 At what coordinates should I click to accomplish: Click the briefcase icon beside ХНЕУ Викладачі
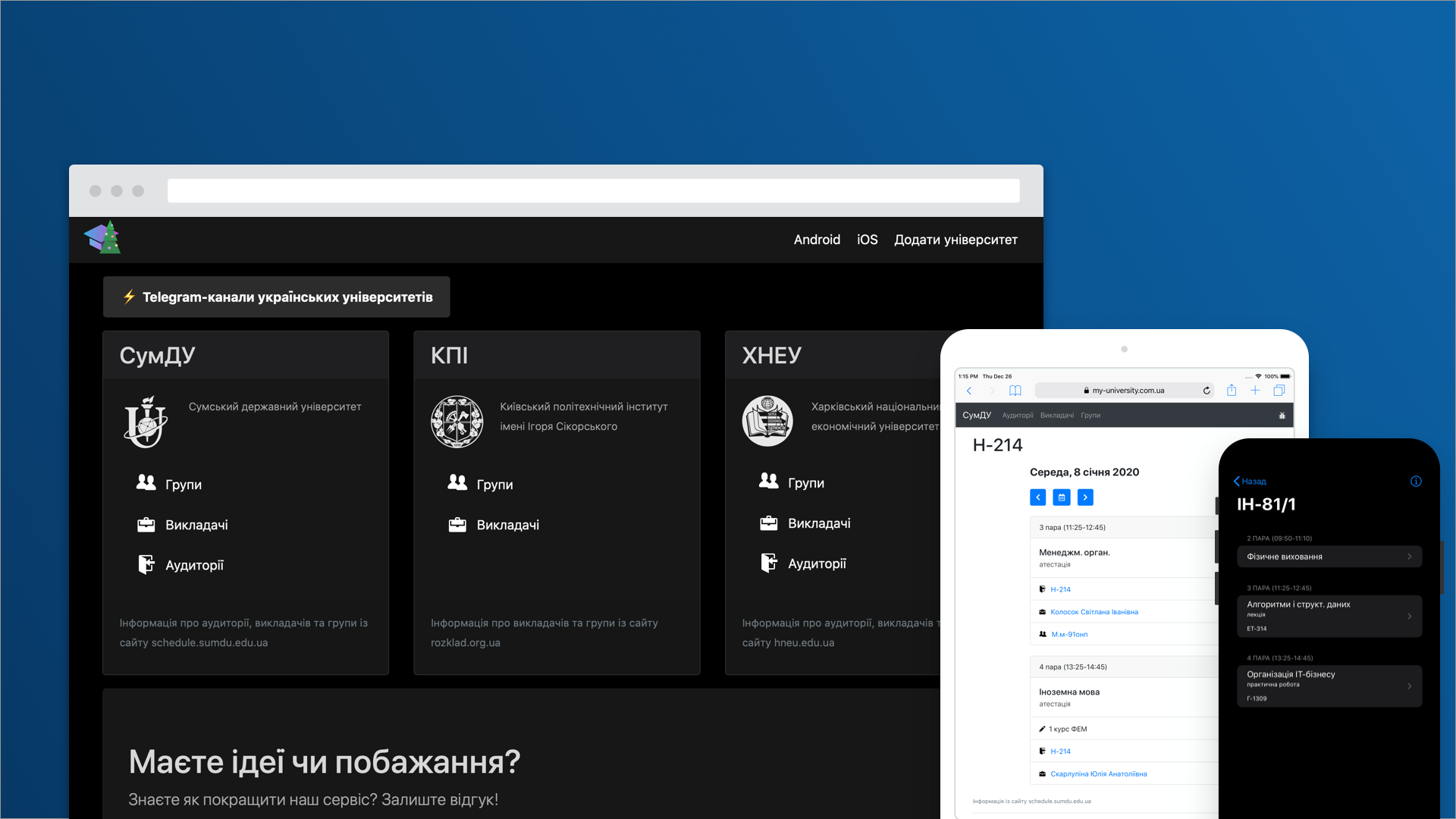coord(769,523)
